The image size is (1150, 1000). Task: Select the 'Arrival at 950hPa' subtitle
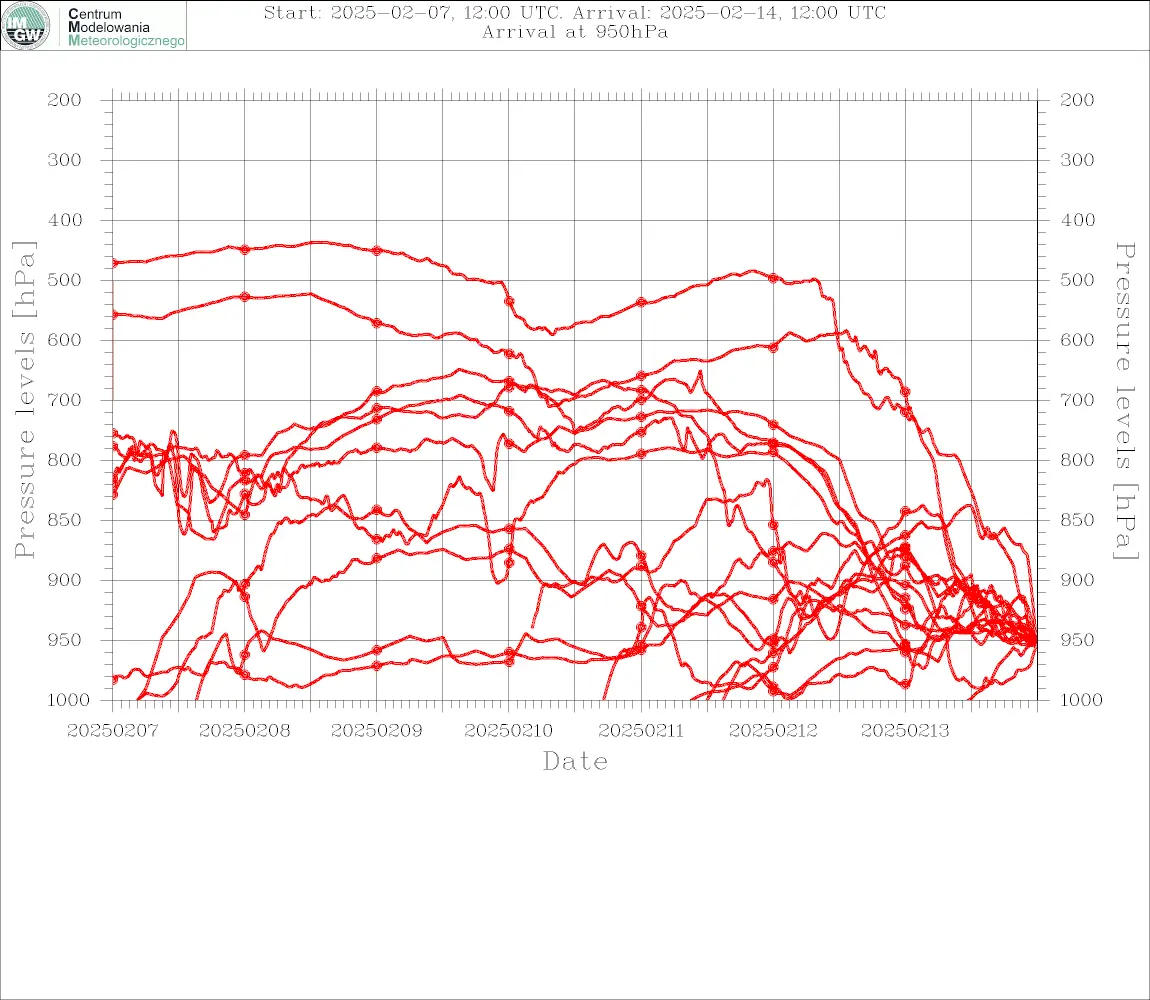point(574,32)
